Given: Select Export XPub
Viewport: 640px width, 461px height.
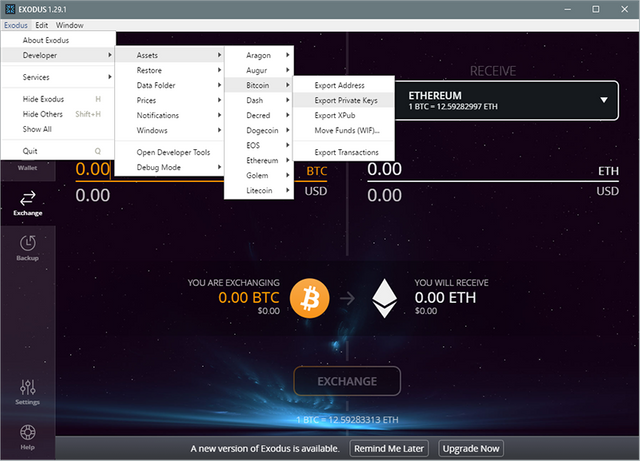Looking at the screenshot, I should 343,116.
